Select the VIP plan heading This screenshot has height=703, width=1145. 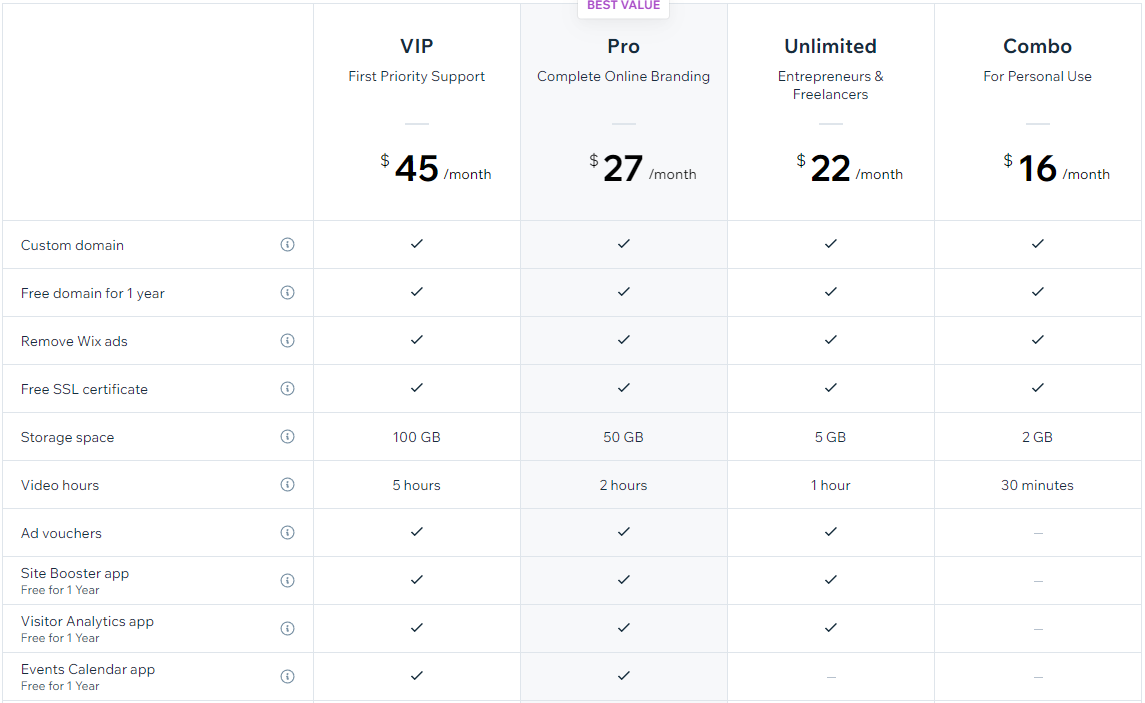(416, 46)
